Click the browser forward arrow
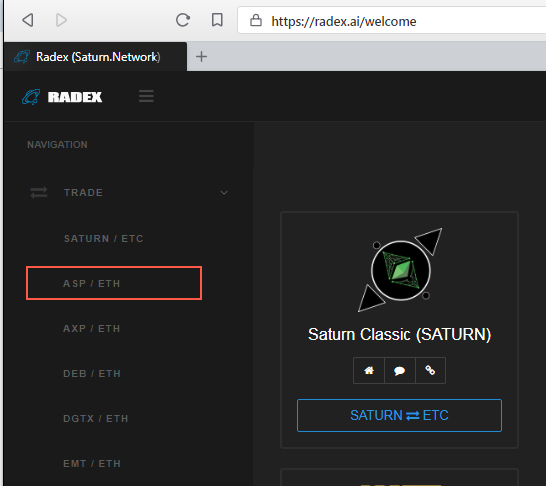 (61, 20)
